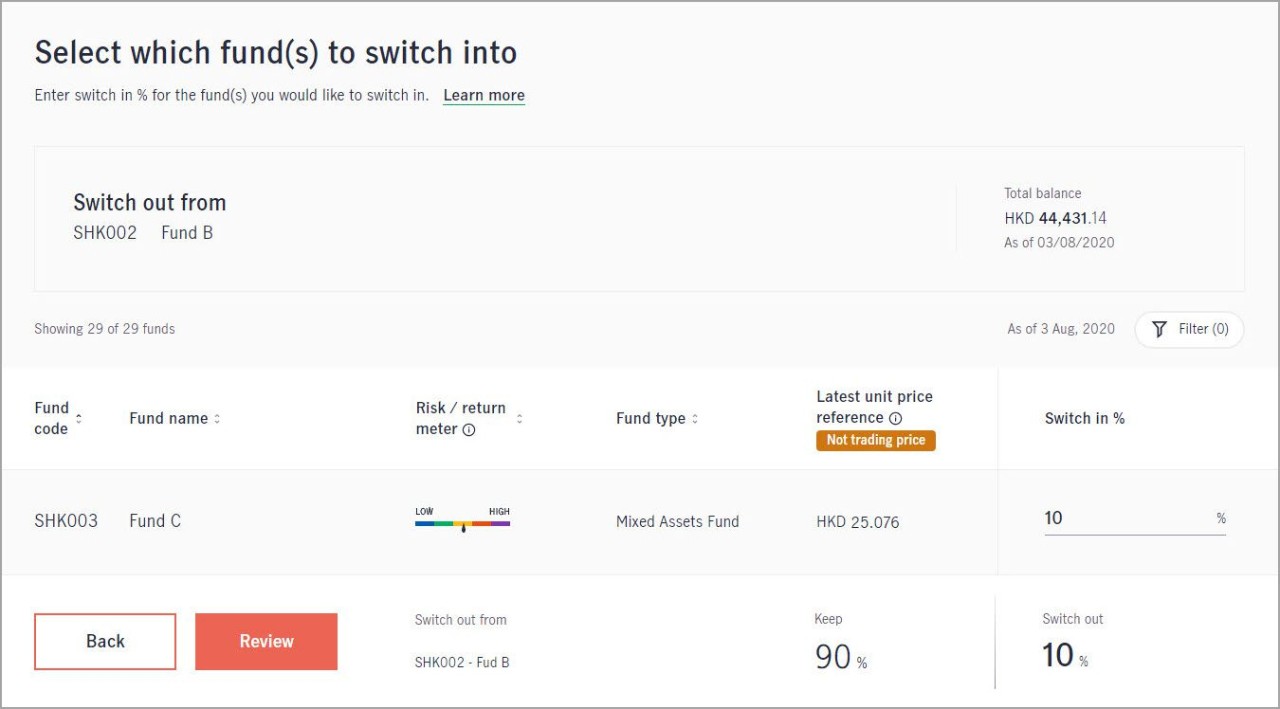Viewport: 1280px width, 709px height.
Task: Sort by Fund type using its arrows
Action: (695, 419)
